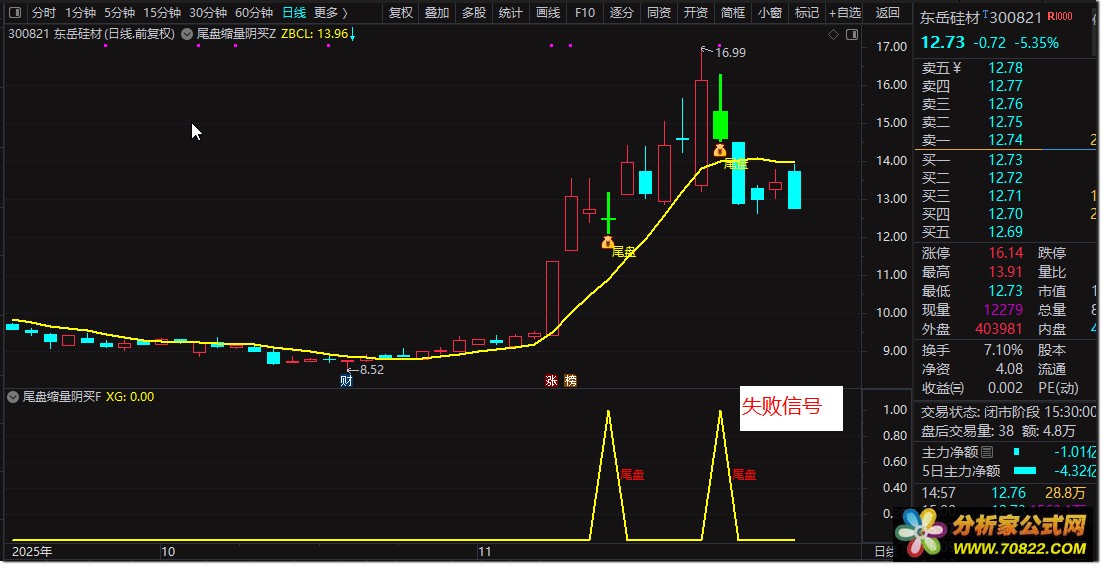Click the 11 month label on time axis
Screen dimensions: 1103x565
(485, 552)
